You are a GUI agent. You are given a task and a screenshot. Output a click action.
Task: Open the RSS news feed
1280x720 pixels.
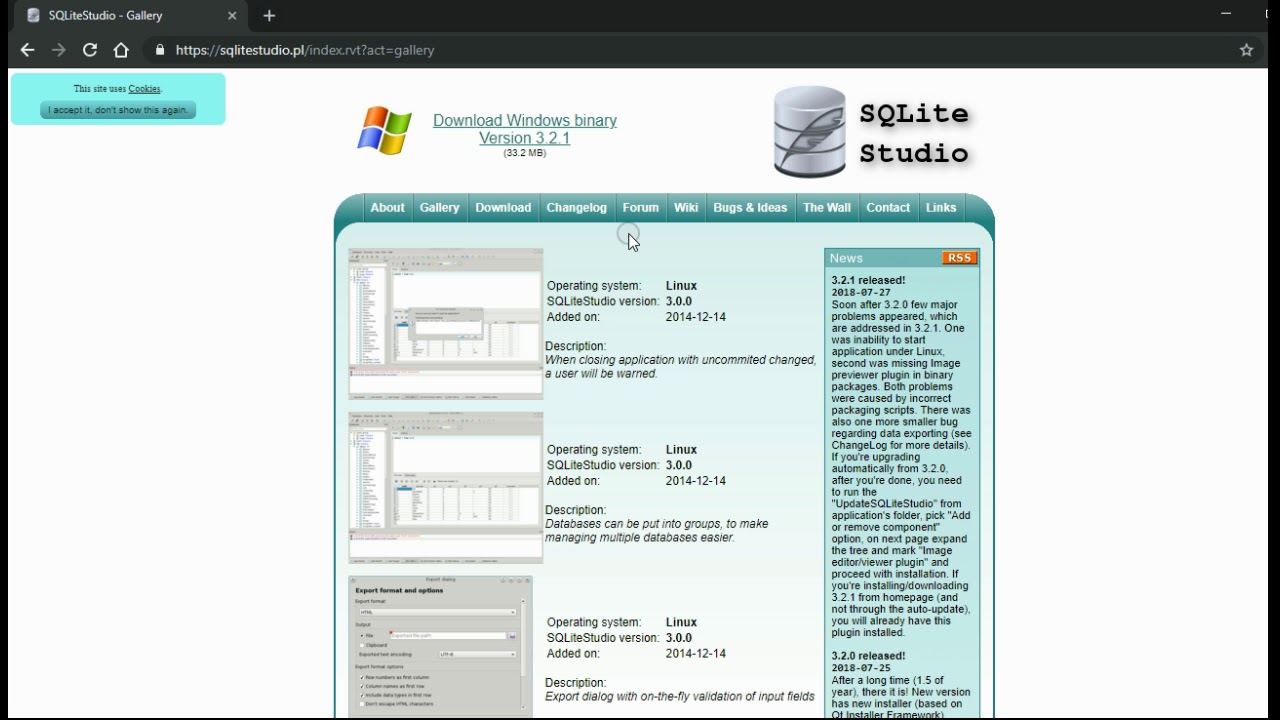959,258
